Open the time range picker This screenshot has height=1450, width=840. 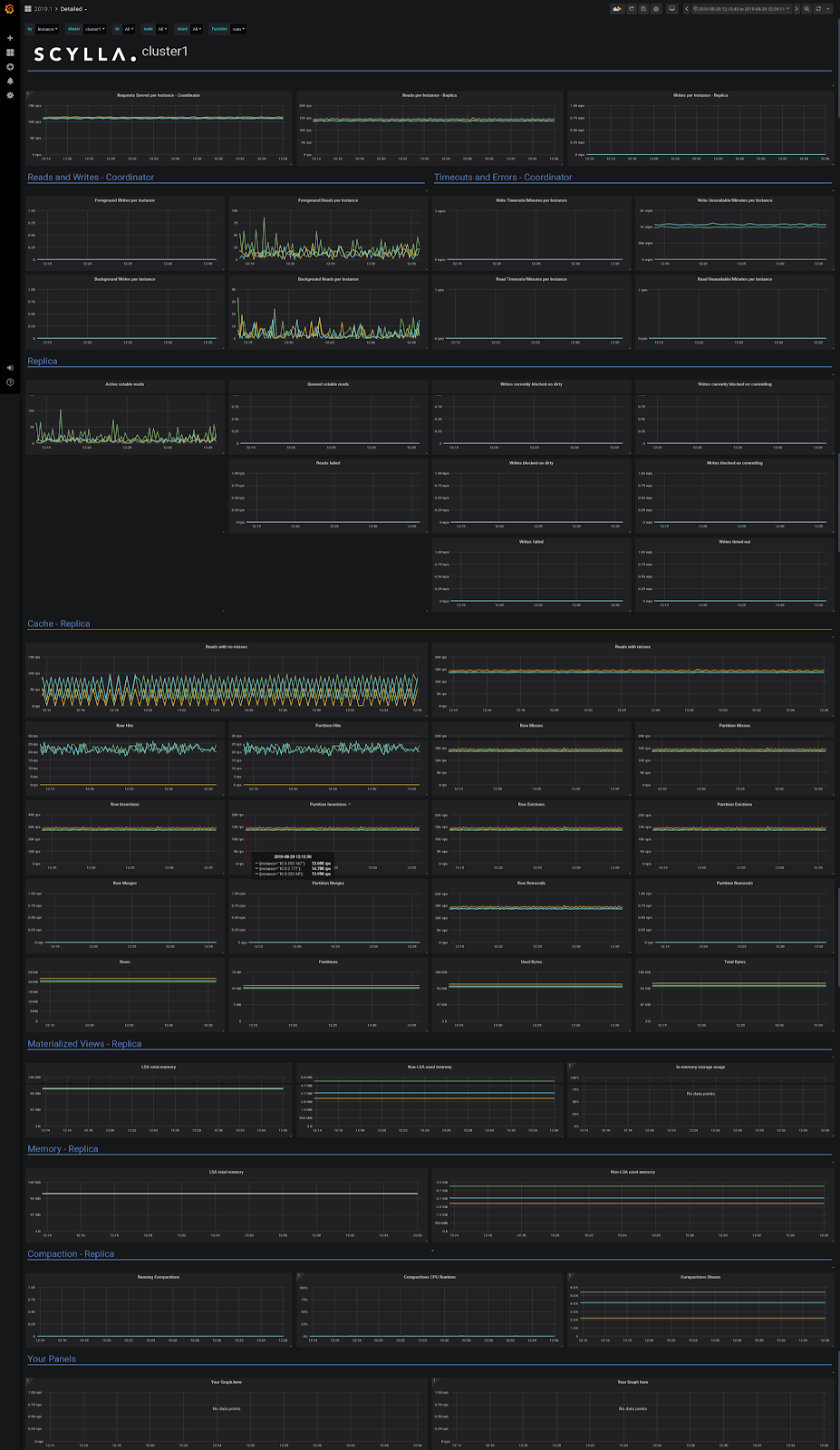point(741,9)
